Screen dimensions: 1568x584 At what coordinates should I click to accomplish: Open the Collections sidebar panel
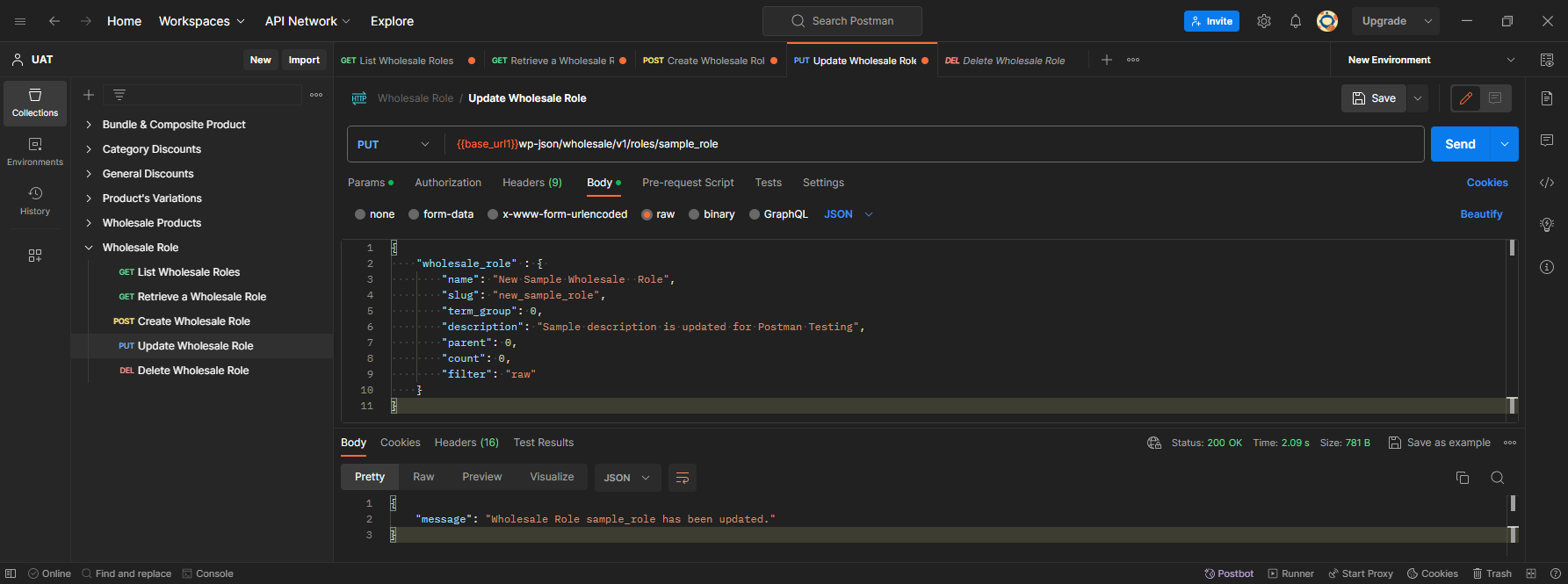pos(35,103)
